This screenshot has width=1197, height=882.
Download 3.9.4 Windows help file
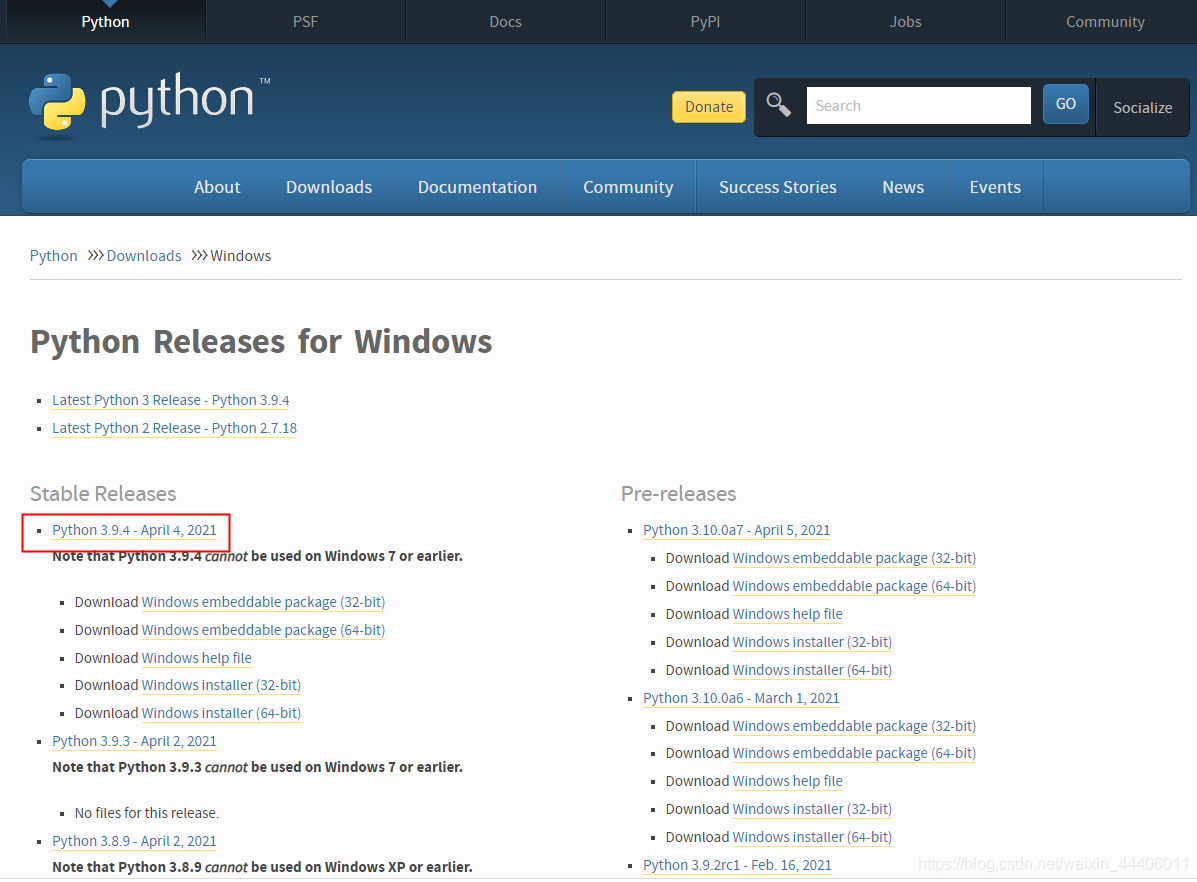[196, 657]
